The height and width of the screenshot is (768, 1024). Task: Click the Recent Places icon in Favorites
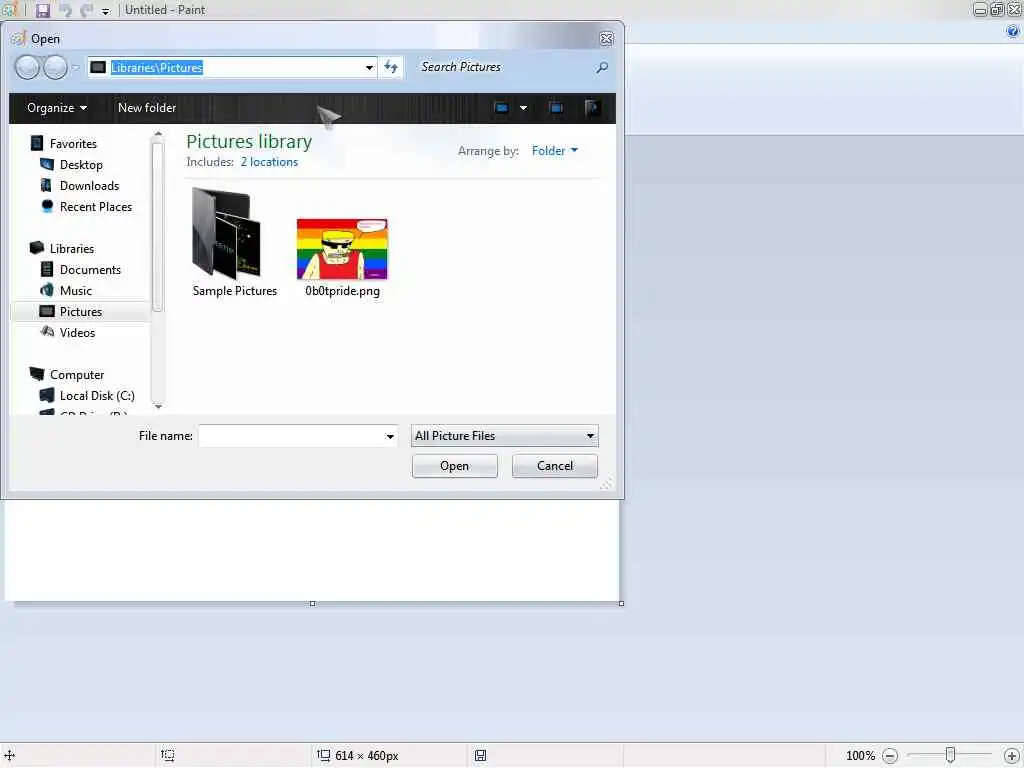46,206
